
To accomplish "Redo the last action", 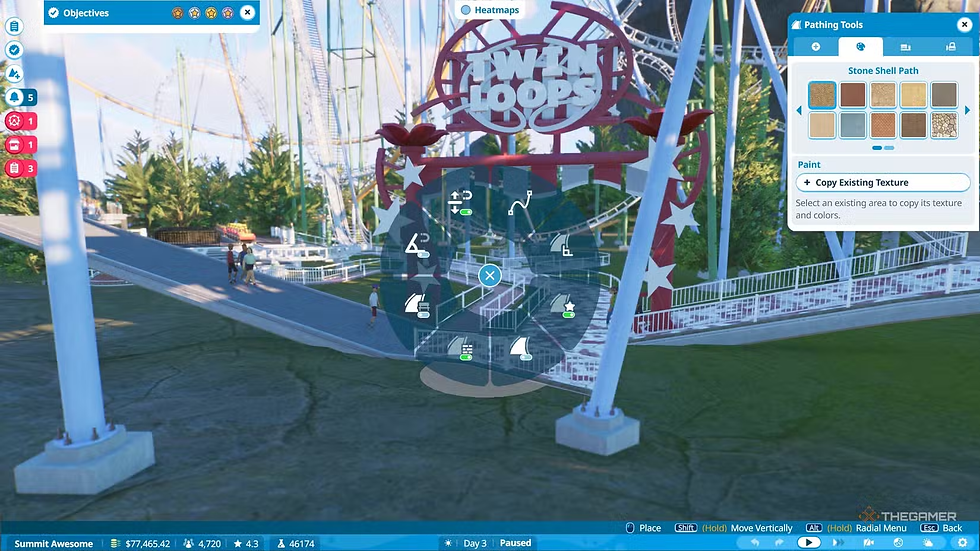I will (x=779, y=542).
